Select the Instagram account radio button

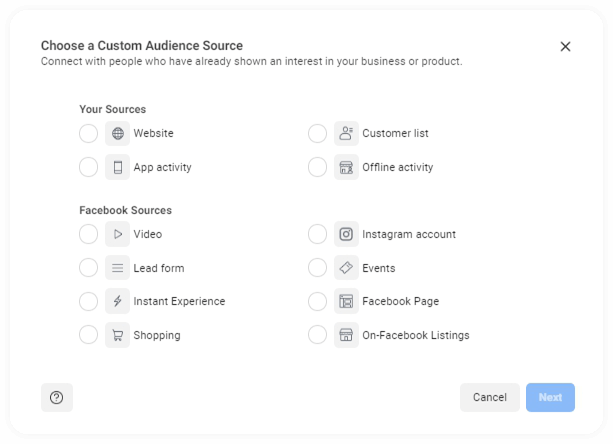[x=317, y=234]
